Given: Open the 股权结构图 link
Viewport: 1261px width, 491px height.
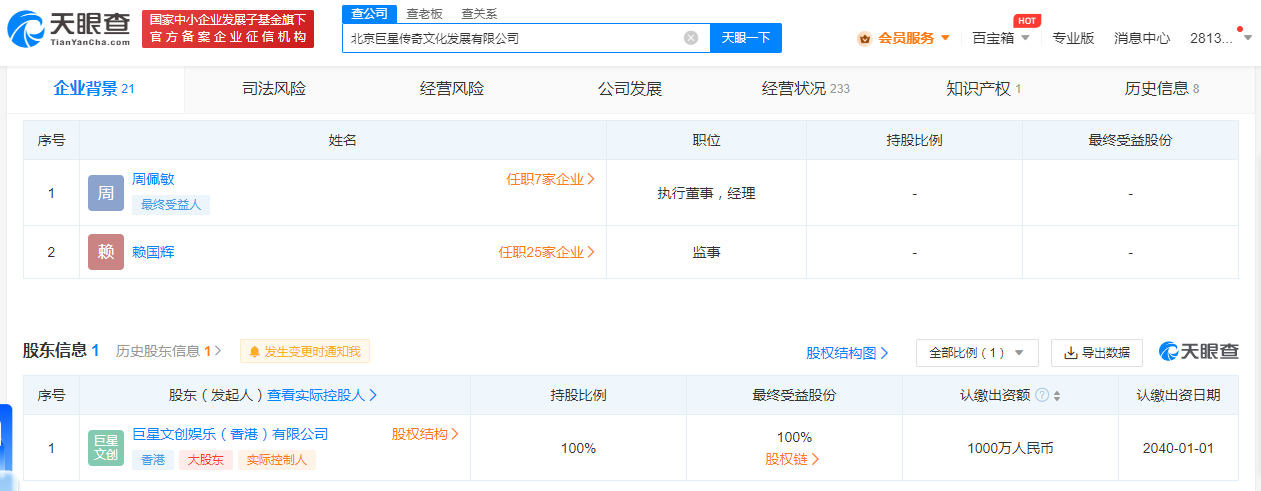Looking at the screenshot, I should 847,353.
